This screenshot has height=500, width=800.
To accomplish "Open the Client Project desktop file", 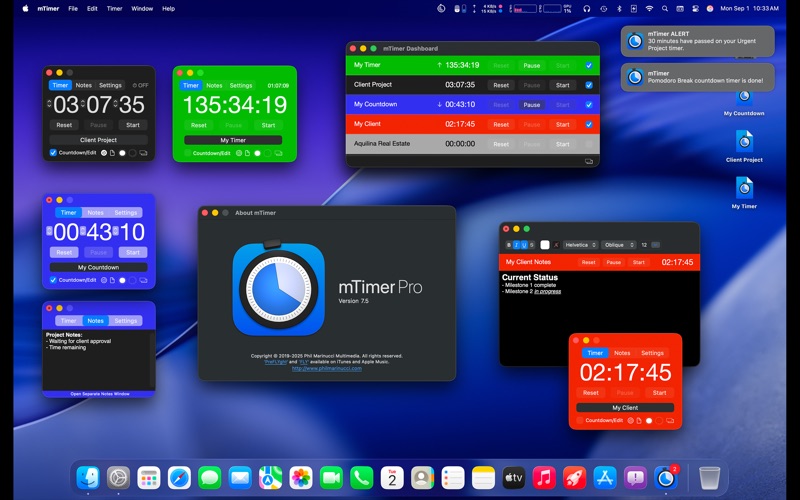I will pyautogui.click(x=744, y=146).
